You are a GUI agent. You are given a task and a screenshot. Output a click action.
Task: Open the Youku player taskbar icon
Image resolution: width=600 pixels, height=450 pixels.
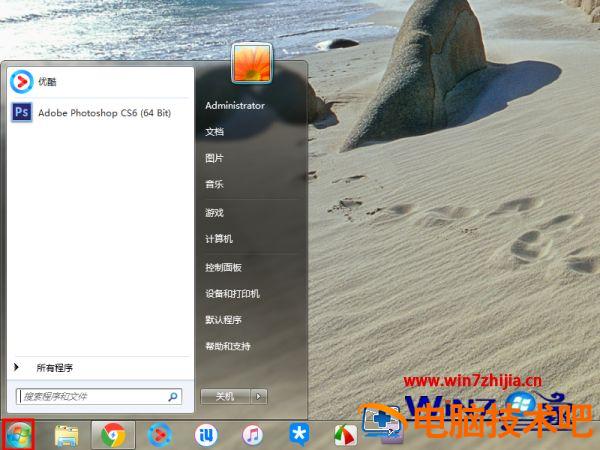(x=160, y=435)
